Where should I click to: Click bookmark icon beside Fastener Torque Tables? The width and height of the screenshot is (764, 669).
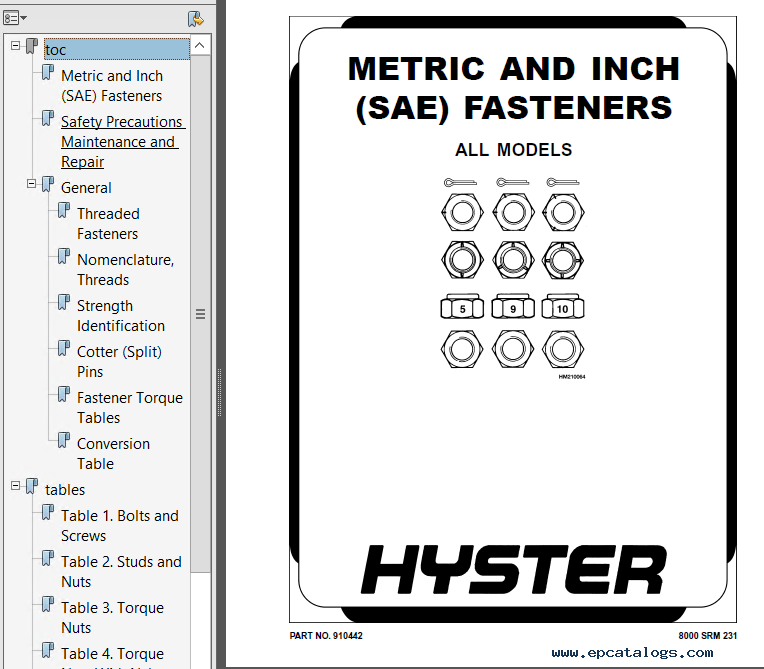[64, 394]
